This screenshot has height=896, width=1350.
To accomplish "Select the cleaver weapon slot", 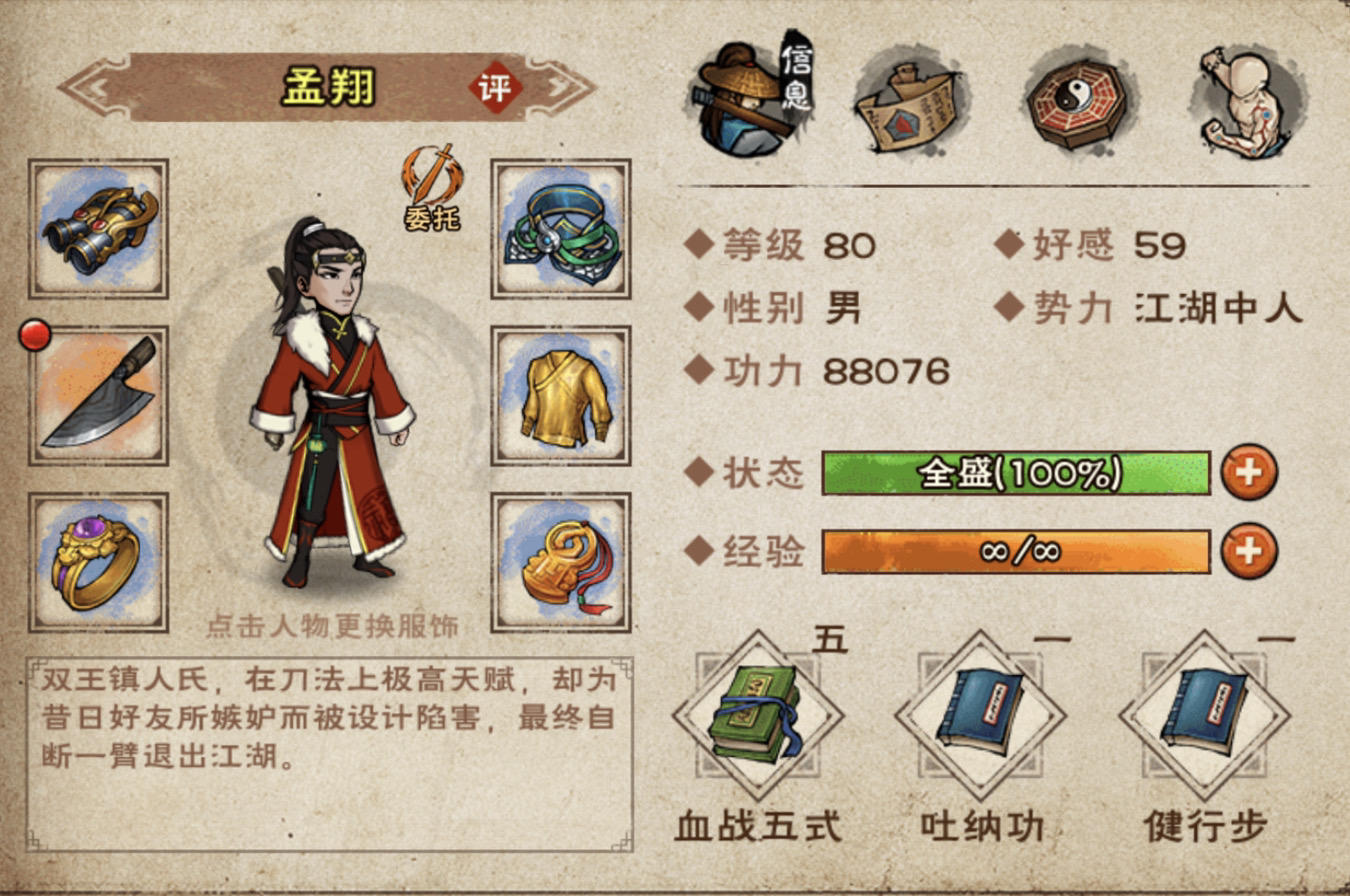I will pyautogui.click(x=98, y=396).
